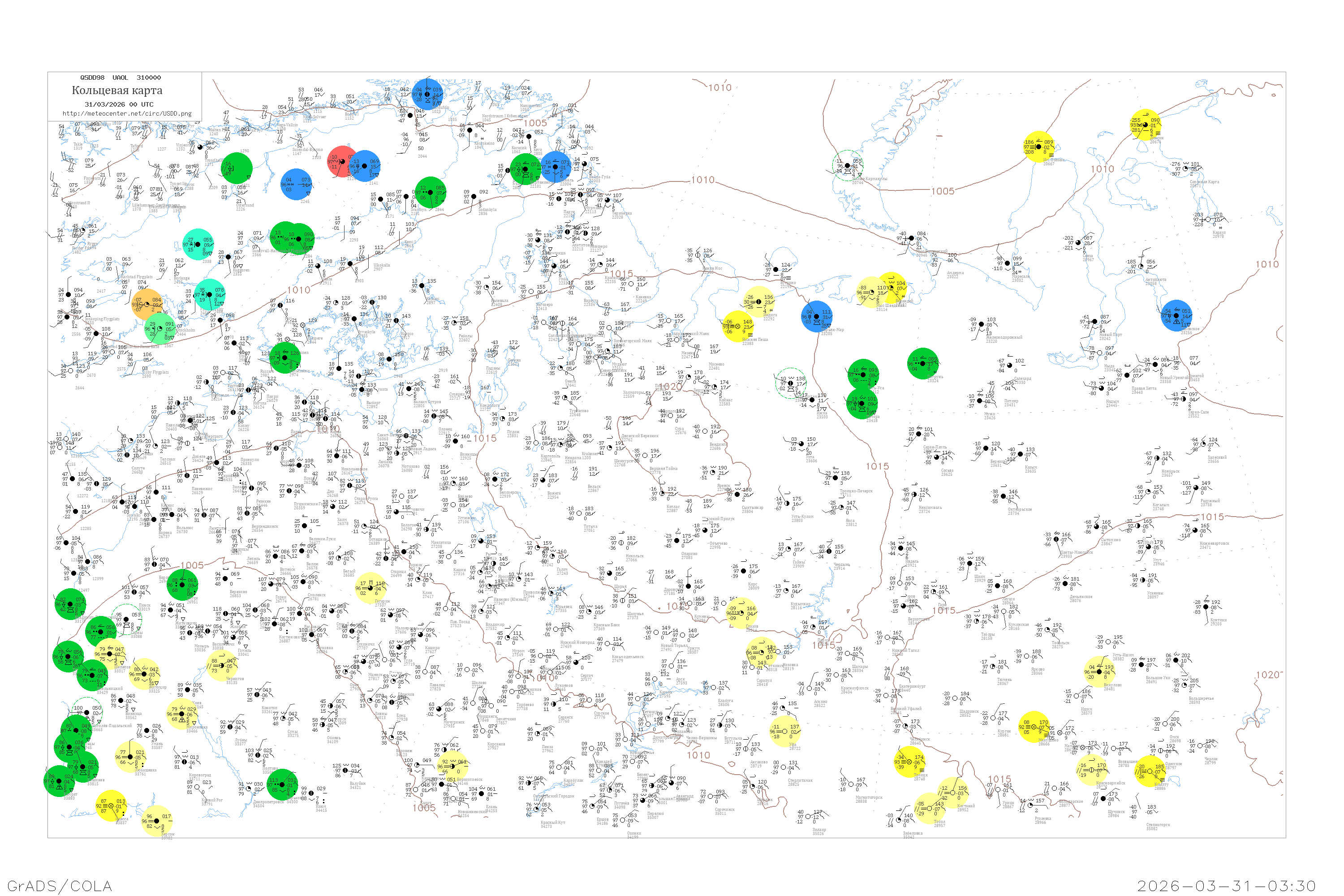This screenshot has width=1344, height=896.
Task: Click the QSDD98 UAOL 310000 header code
Action: (121, 78)
